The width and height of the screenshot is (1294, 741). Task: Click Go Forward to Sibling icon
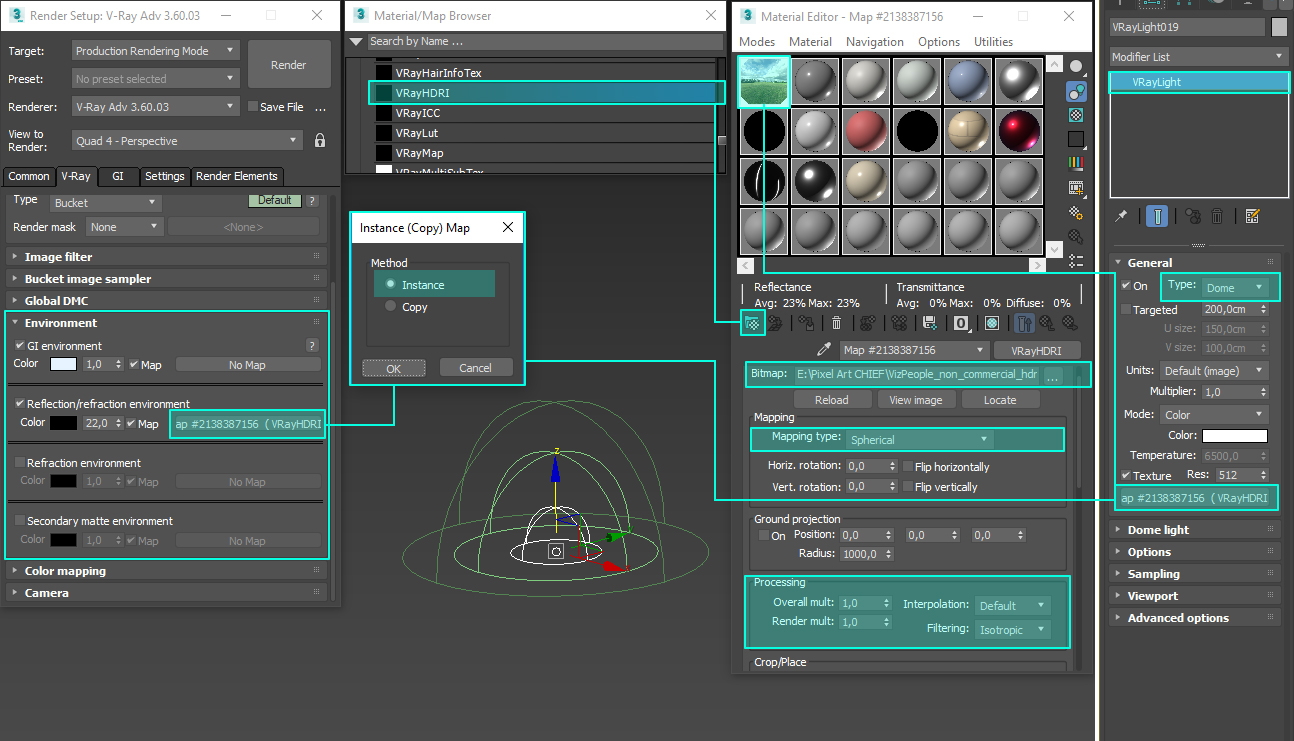tap(1070, 323)
